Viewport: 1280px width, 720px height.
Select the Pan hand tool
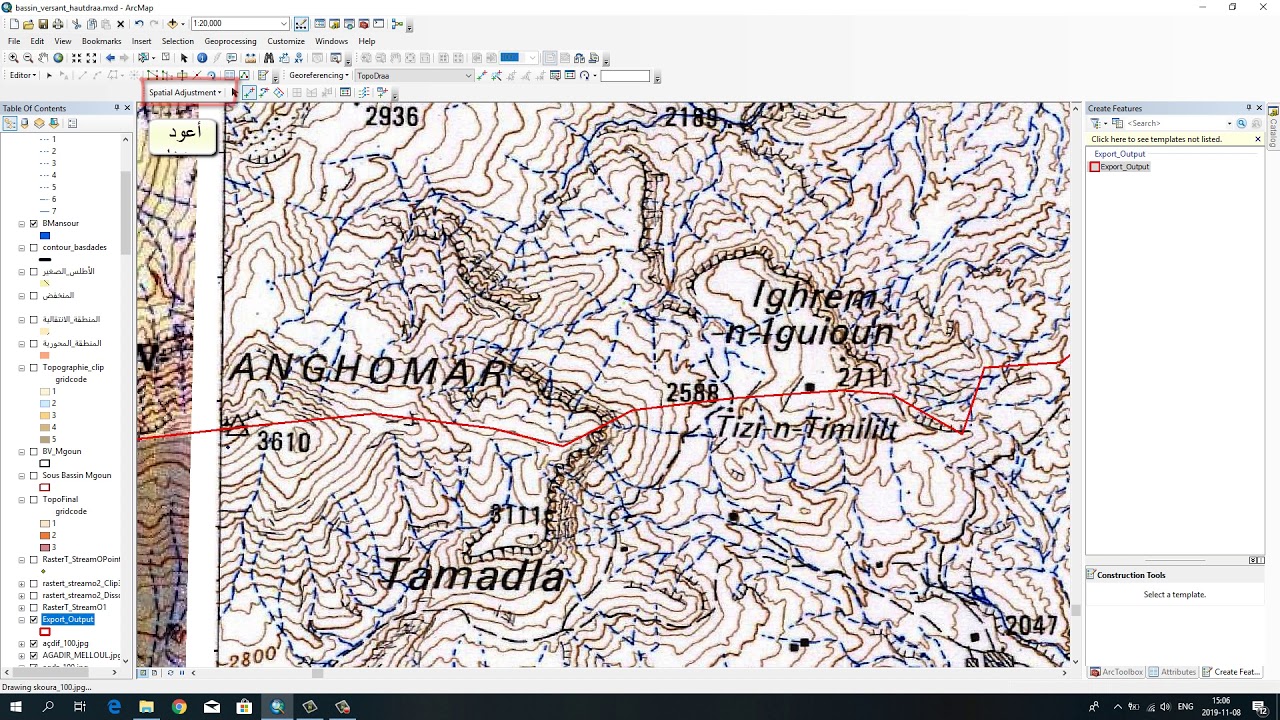tap(43, 58)
